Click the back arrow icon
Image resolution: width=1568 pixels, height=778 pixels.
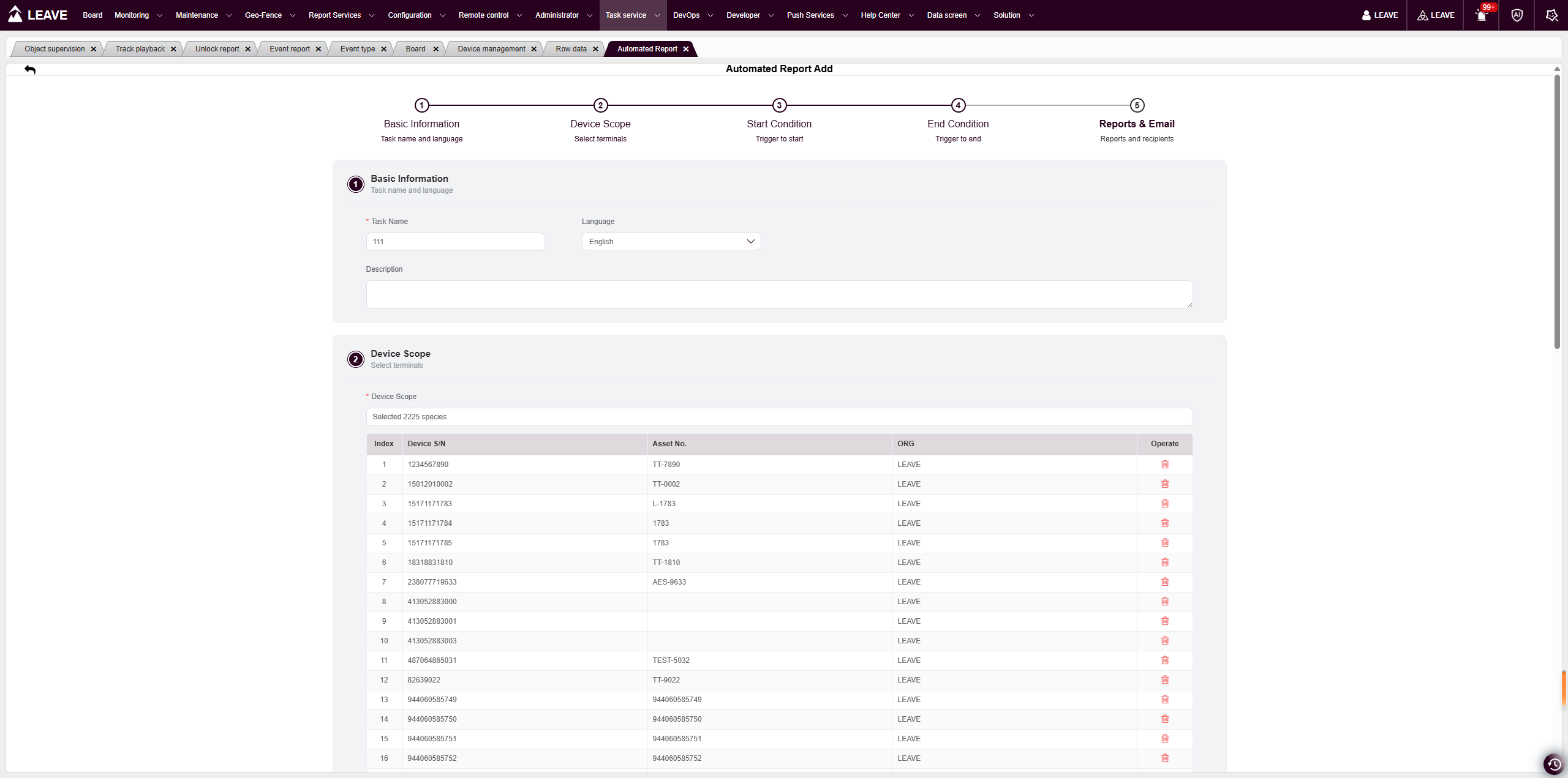[x=30, y=70]
